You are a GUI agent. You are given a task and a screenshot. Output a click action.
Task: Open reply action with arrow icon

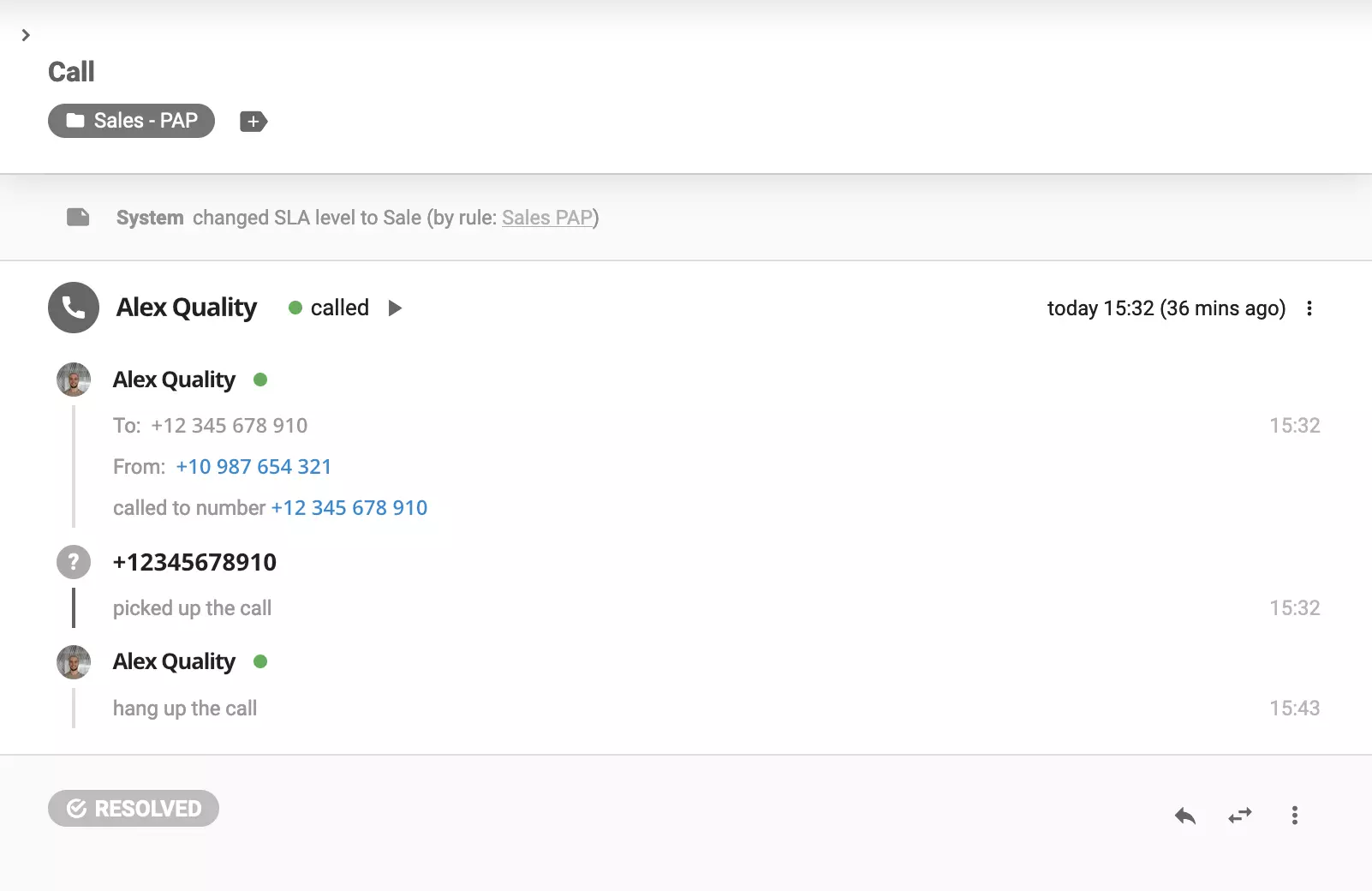(x=1184, y=816)
